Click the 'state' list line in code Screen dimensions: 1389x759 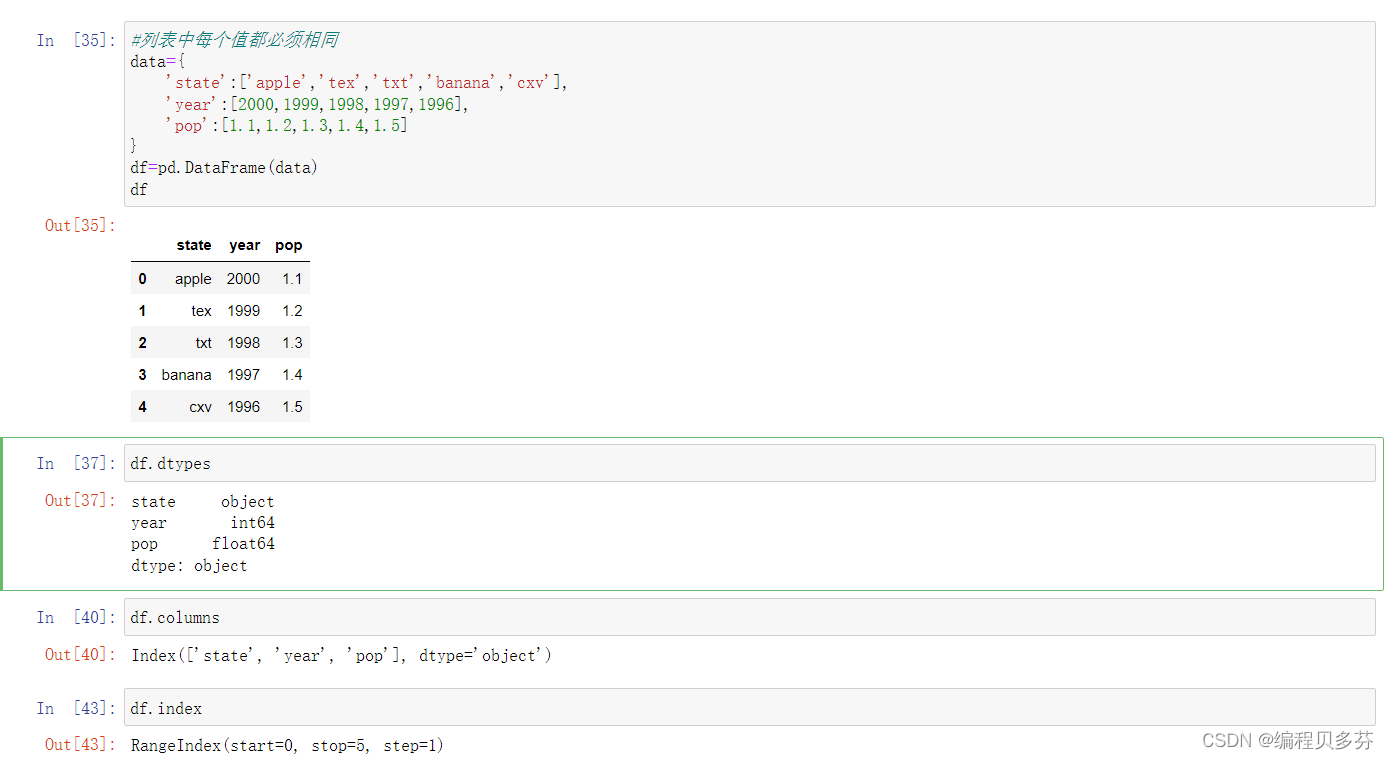point(366,83)
